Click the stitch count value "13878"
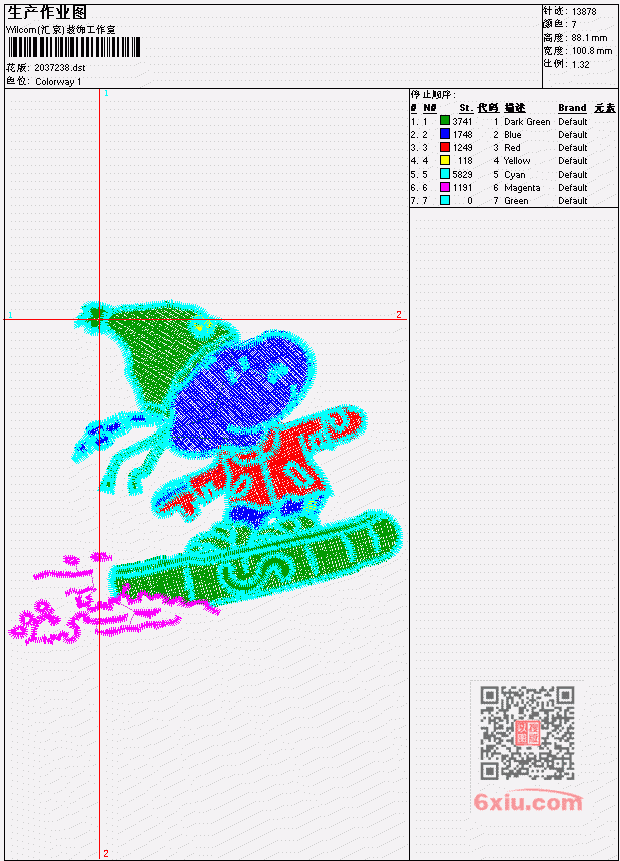This screenshot has height=861, width=620. [x=584, y=12]
